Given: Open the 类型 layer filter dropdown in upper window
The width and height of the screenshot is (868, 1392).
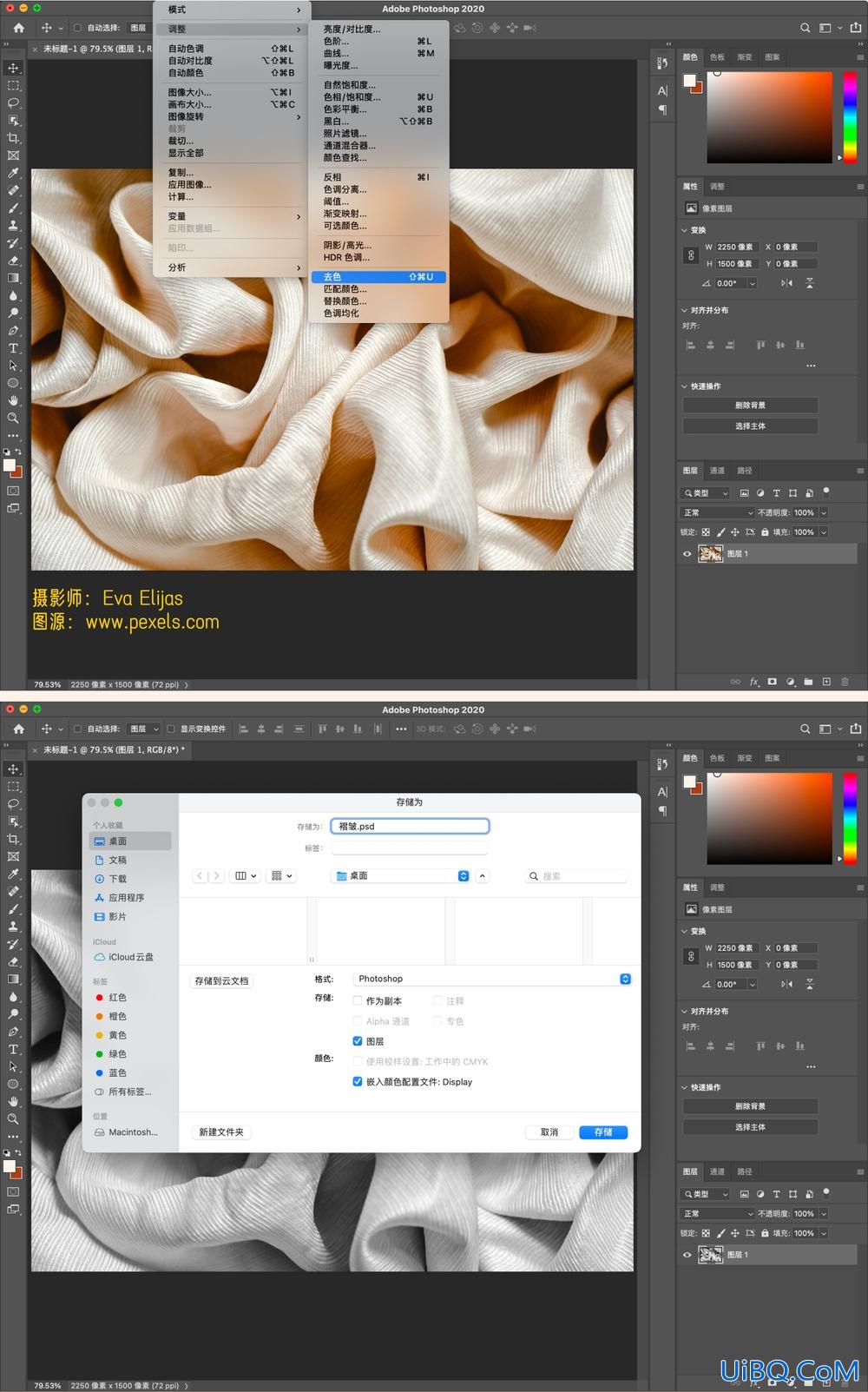Looking at the screenshot, I should point(705,492).
